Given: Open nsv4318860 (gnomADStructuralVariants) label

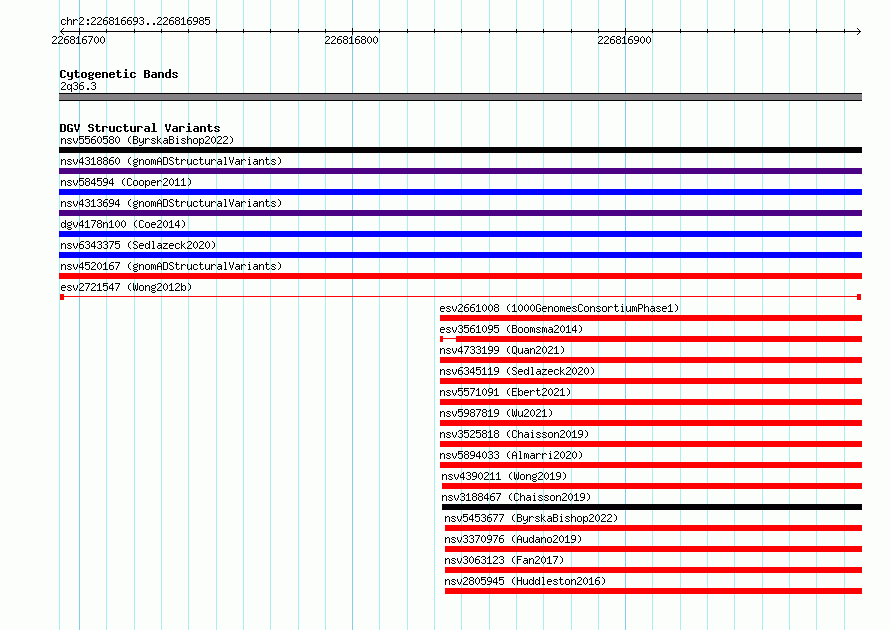Looking at the screenshot, I should pos(171,161).
